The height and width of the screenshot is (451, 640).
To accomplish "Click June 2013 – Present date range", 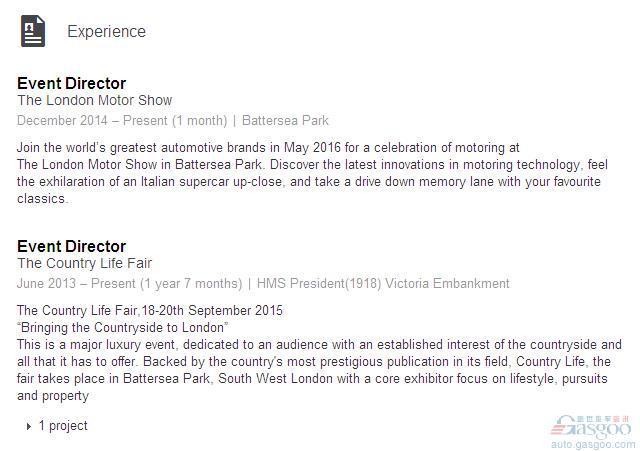I will coord(76,283).
